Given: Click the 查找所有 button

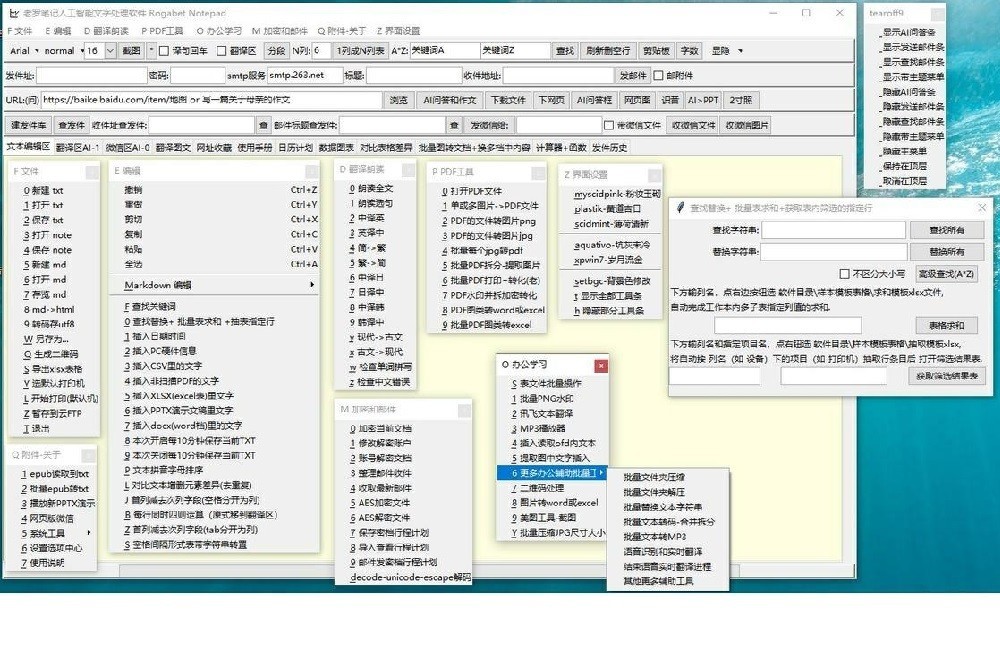Looking at the screenshot, I should click(946, 230).
